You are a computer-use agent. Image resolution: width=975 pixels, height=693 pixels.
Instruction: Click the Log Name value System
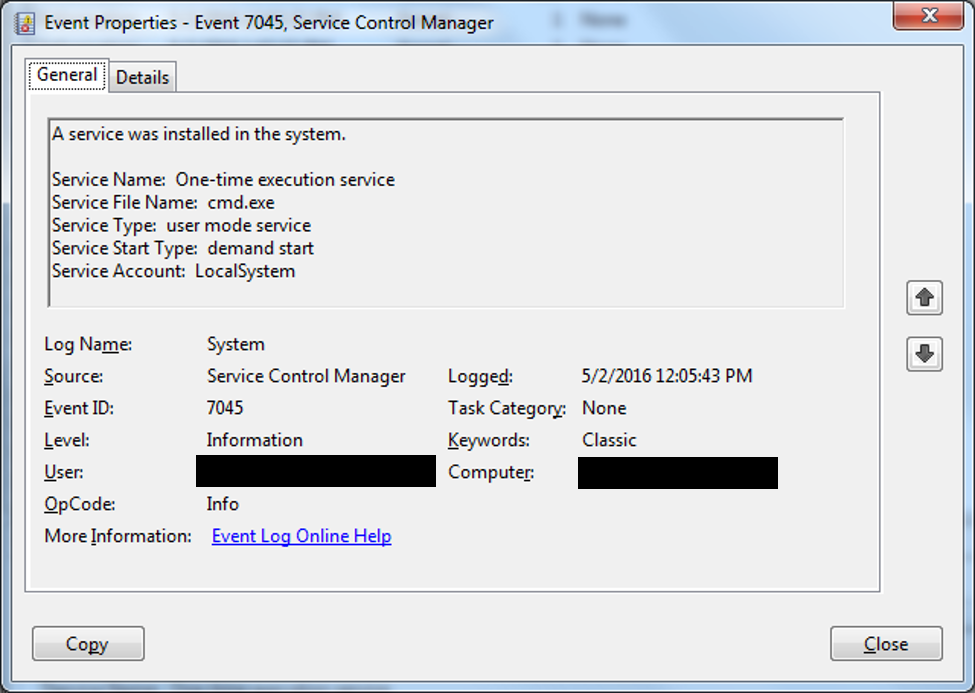(x=236, y=344)
